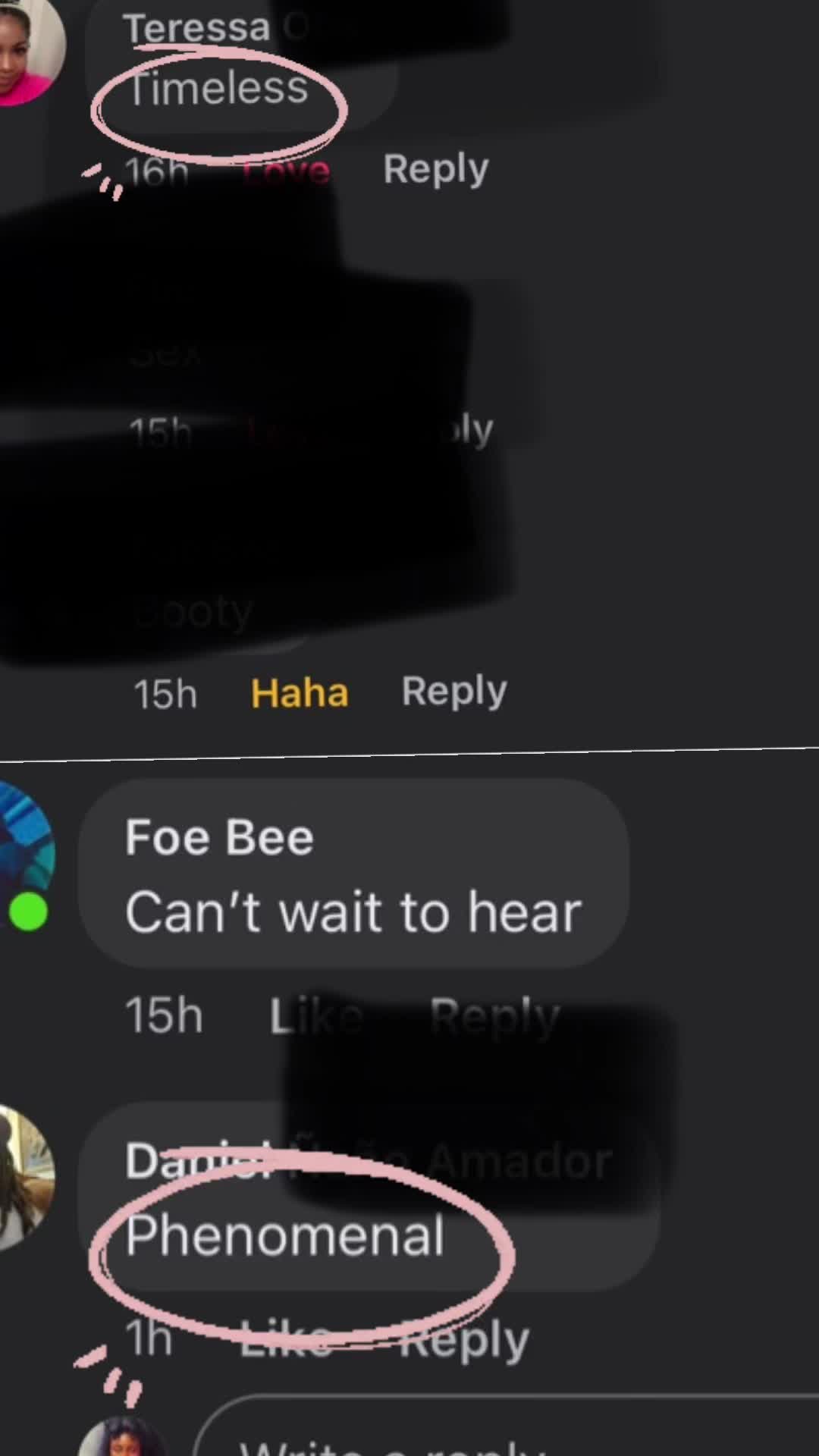The image size is (819, 1456).
Task: Reply to Teressa's Timeless comment
Action: click(436, 168)
